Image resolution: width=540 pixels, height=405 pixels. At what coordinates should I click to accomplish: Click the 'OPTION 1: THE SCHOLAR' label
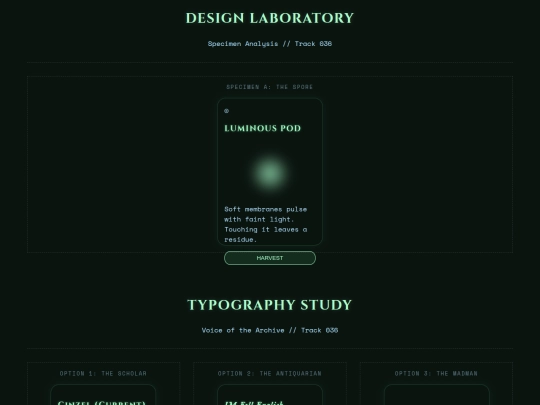point(103,373)
